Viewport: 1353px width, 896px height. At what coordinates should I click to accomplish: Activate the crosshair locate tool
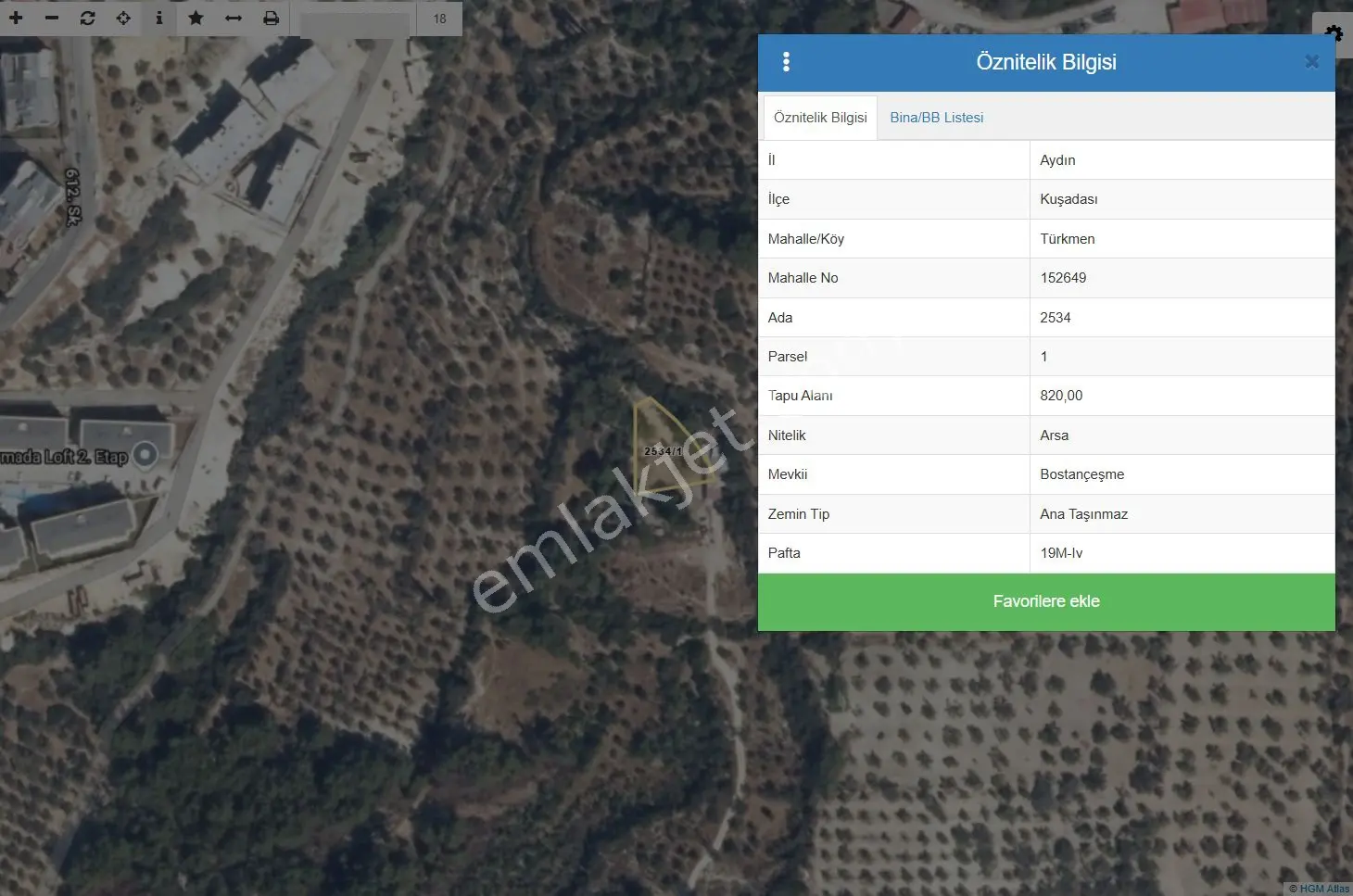tap(123, 18)
